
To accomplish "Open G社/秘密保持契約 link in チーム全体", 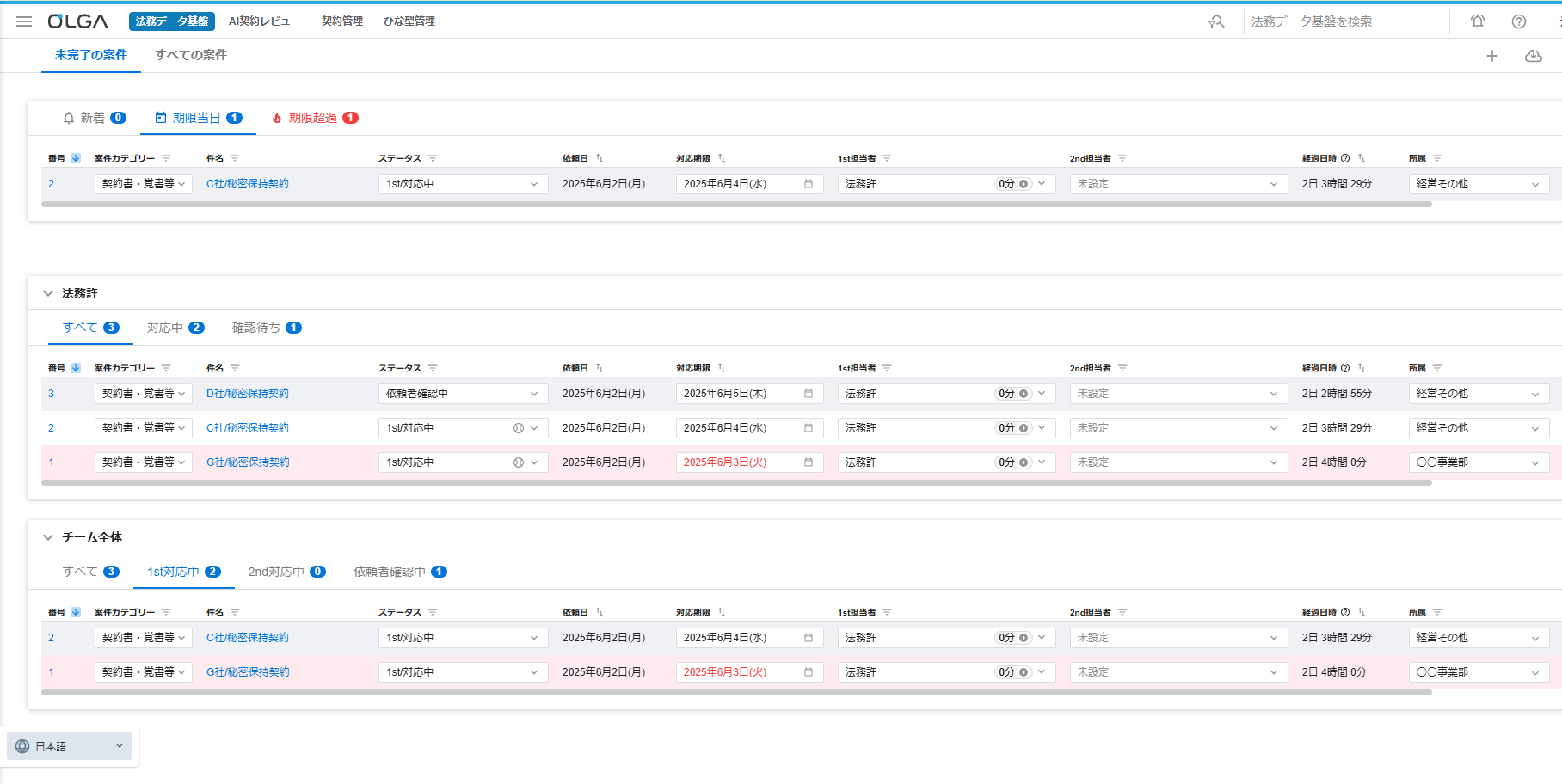I will pos(248,672).
